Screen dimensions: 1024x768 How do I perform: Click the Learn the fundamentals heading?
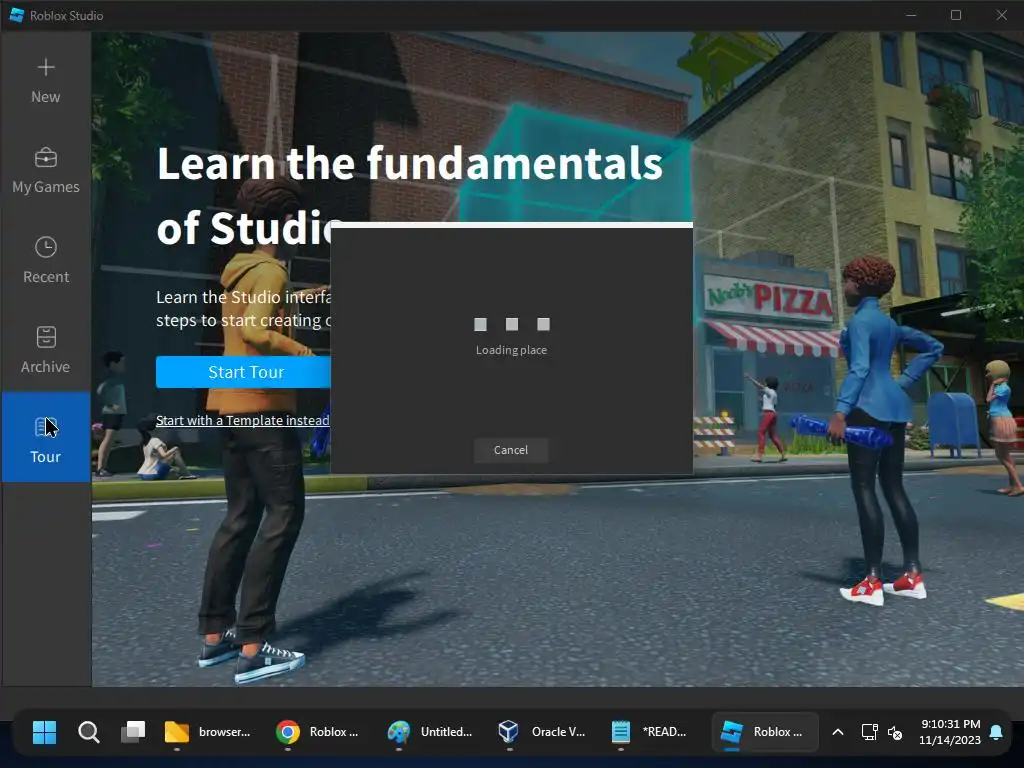coord(409,195)
